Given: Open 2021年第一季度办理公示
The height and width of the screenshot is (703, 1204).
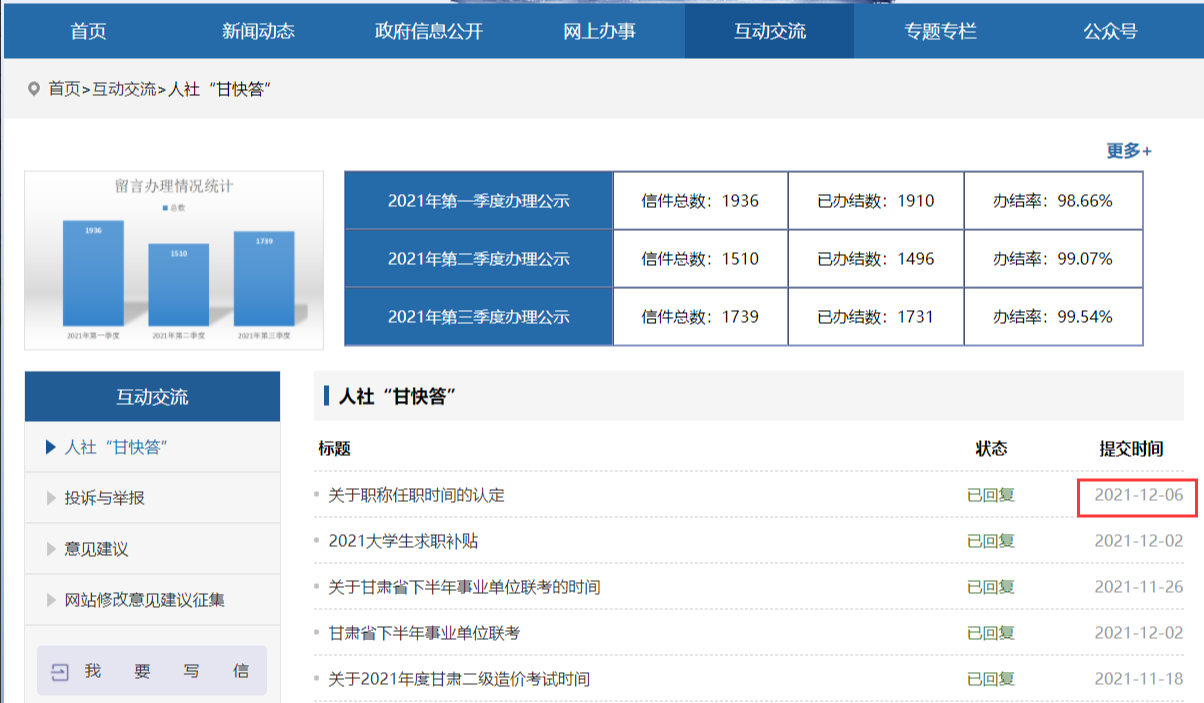Looking at the screenshot, I should tap(478, 201).
